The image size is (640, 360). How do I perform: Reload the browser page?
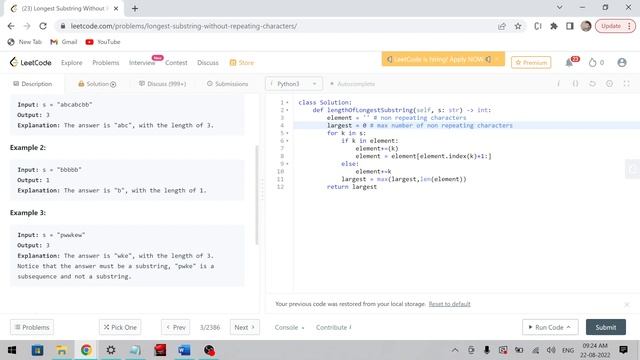pyautogui.click(x=43, y=26)
